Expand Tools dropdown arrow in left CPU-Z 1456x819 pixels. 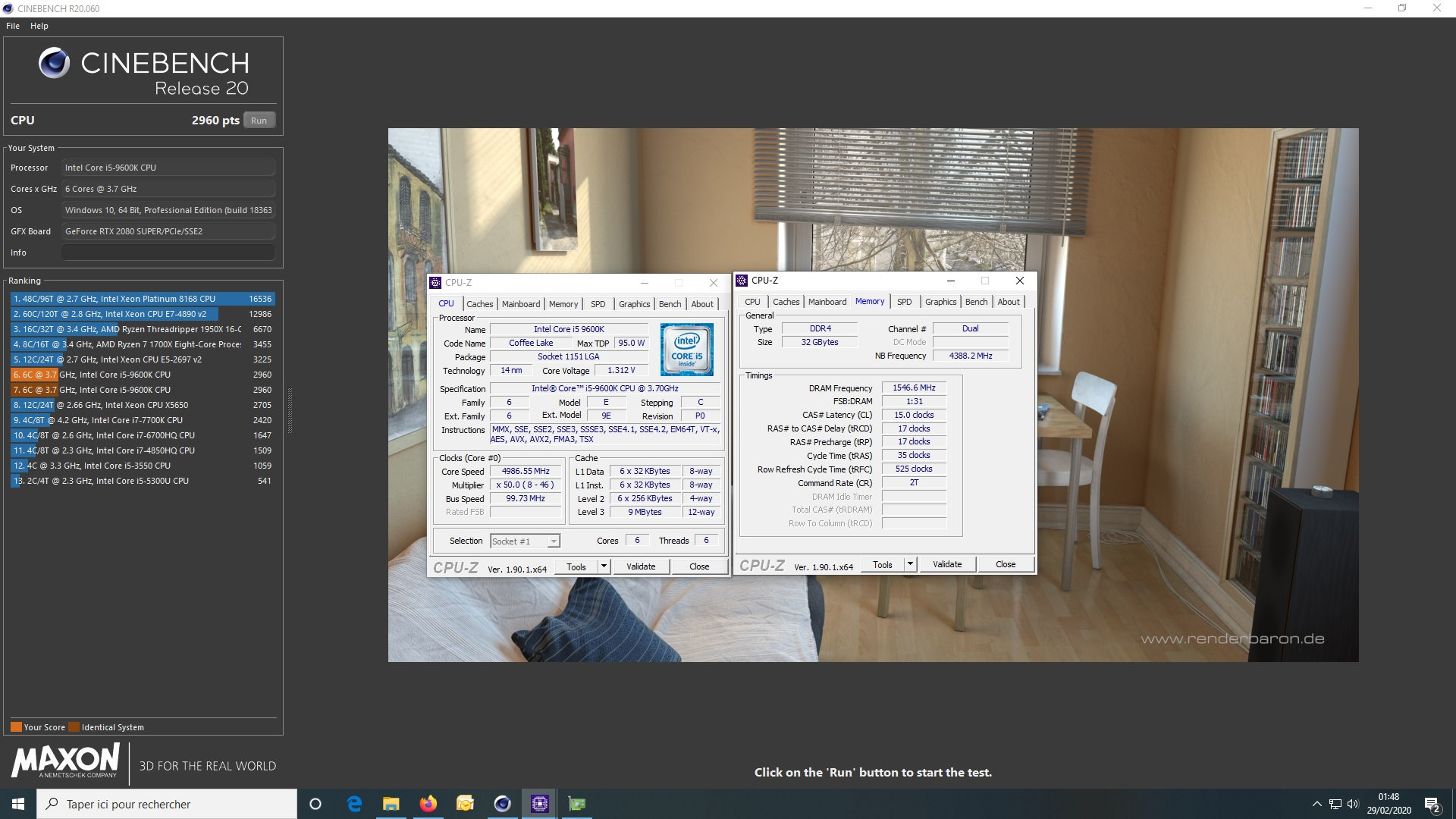coord(604,566)
